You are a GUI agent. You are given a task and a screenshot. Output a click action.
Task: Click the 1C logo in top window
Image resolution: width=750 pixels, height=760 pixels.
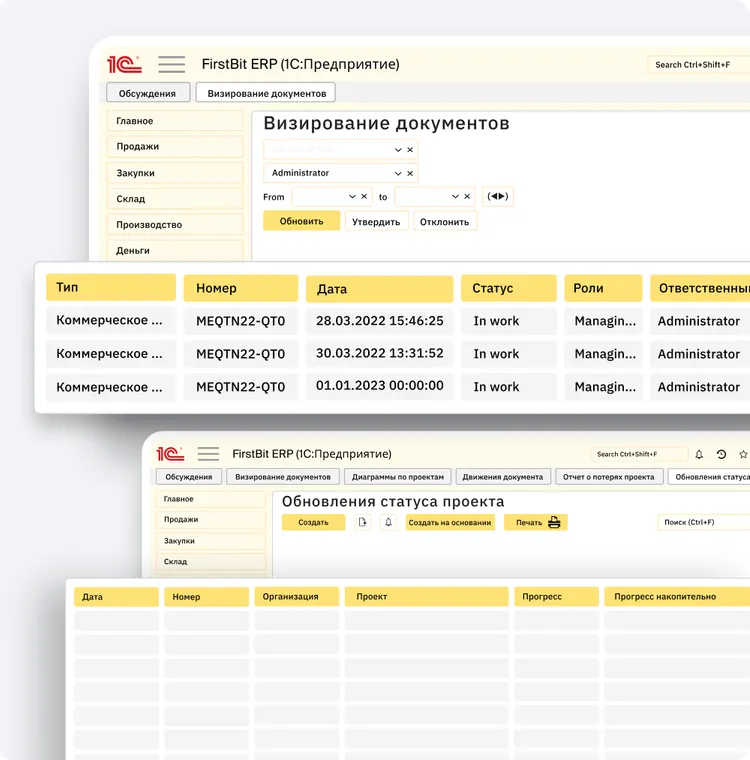pyautogui.click(x=125, y=64)
